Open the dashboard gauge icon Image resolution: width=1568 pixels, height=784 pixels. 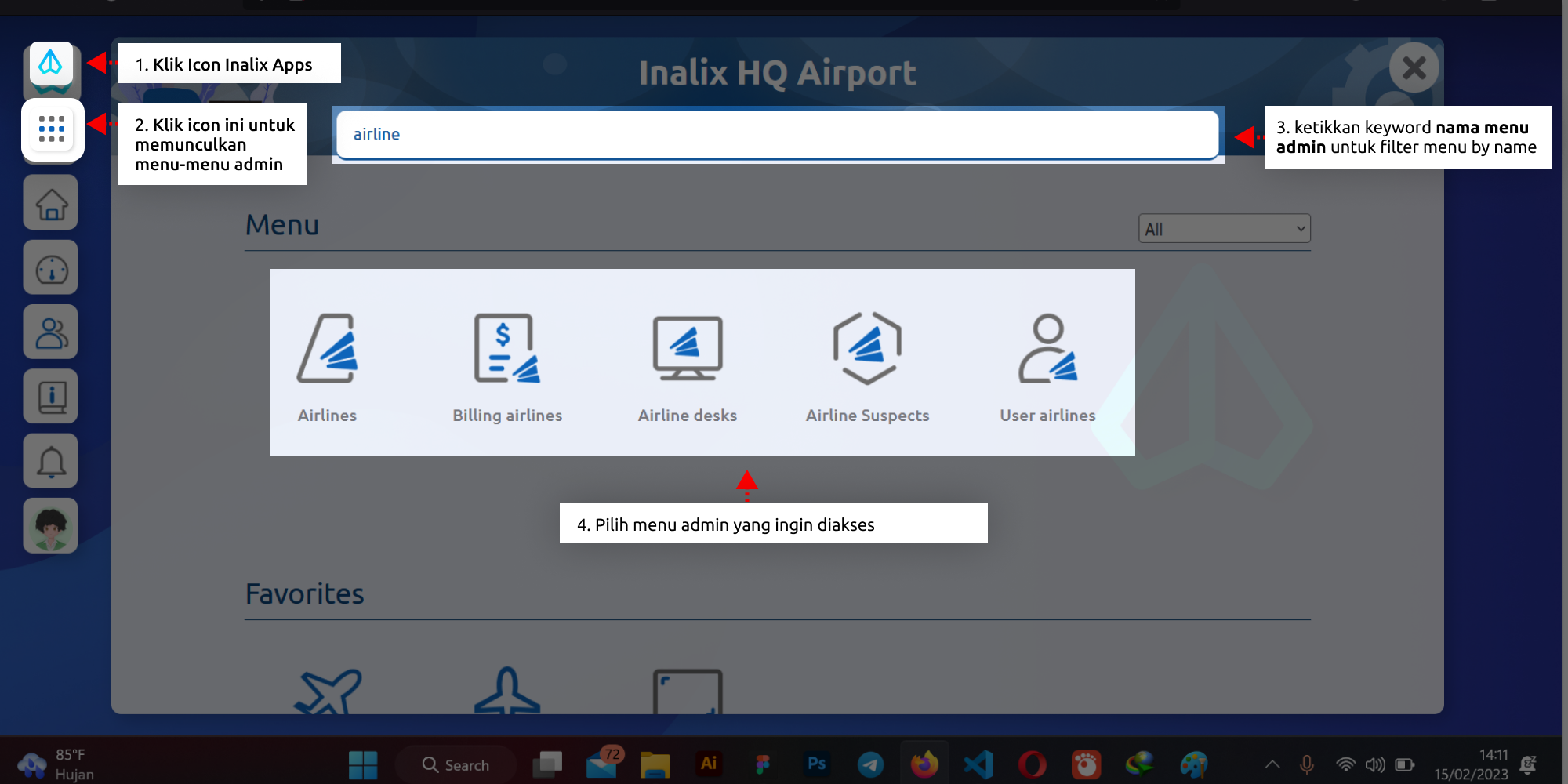[x=50, y=267]
